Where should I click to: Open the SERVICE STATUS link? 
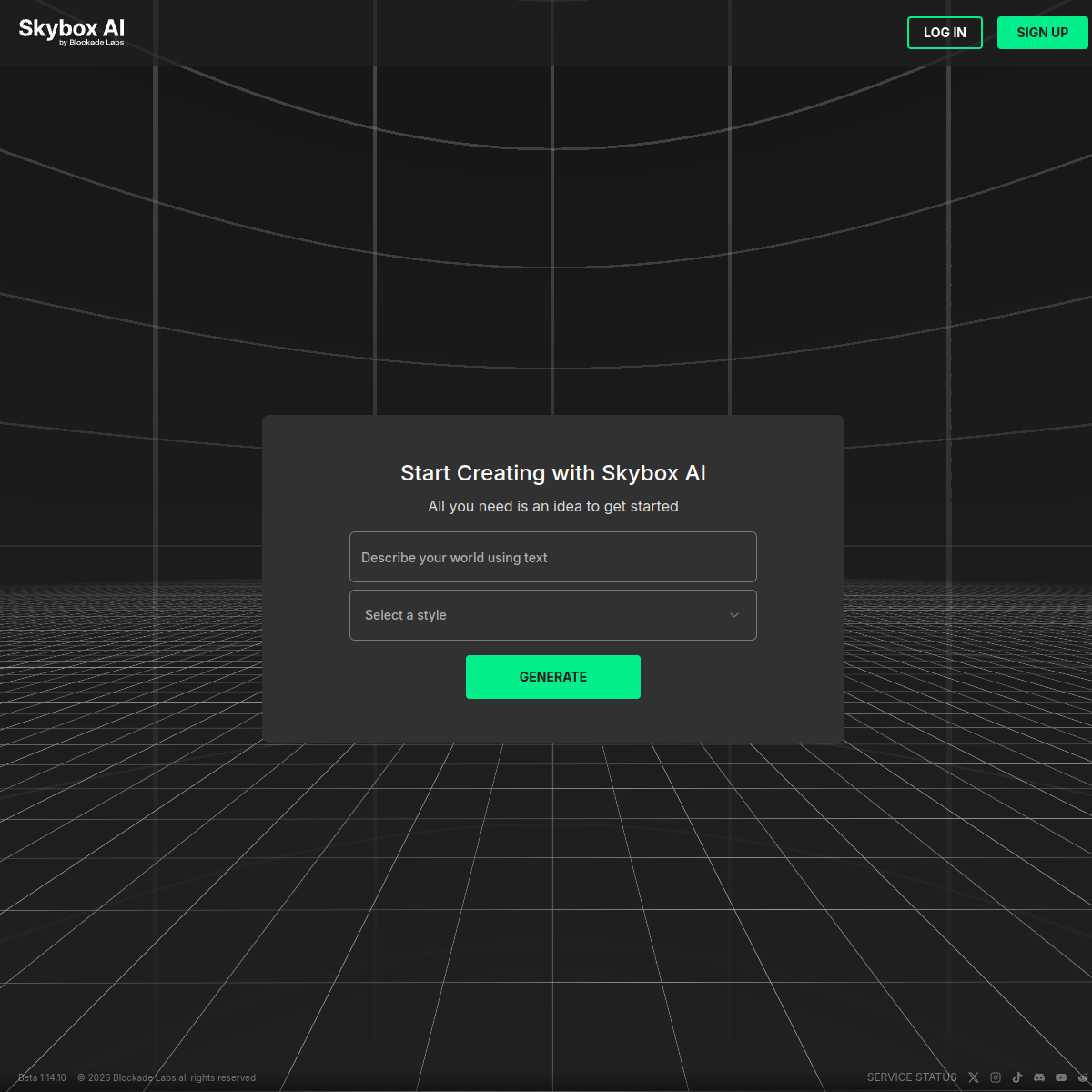(x=912, y=1077)
